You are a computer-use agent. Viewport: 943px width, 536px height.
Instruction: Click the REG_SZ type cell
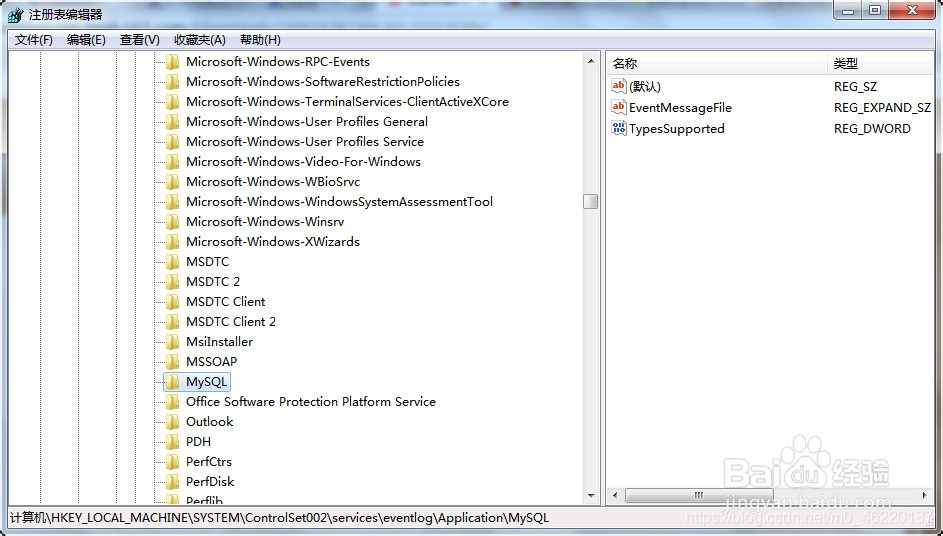pos(855,87)
